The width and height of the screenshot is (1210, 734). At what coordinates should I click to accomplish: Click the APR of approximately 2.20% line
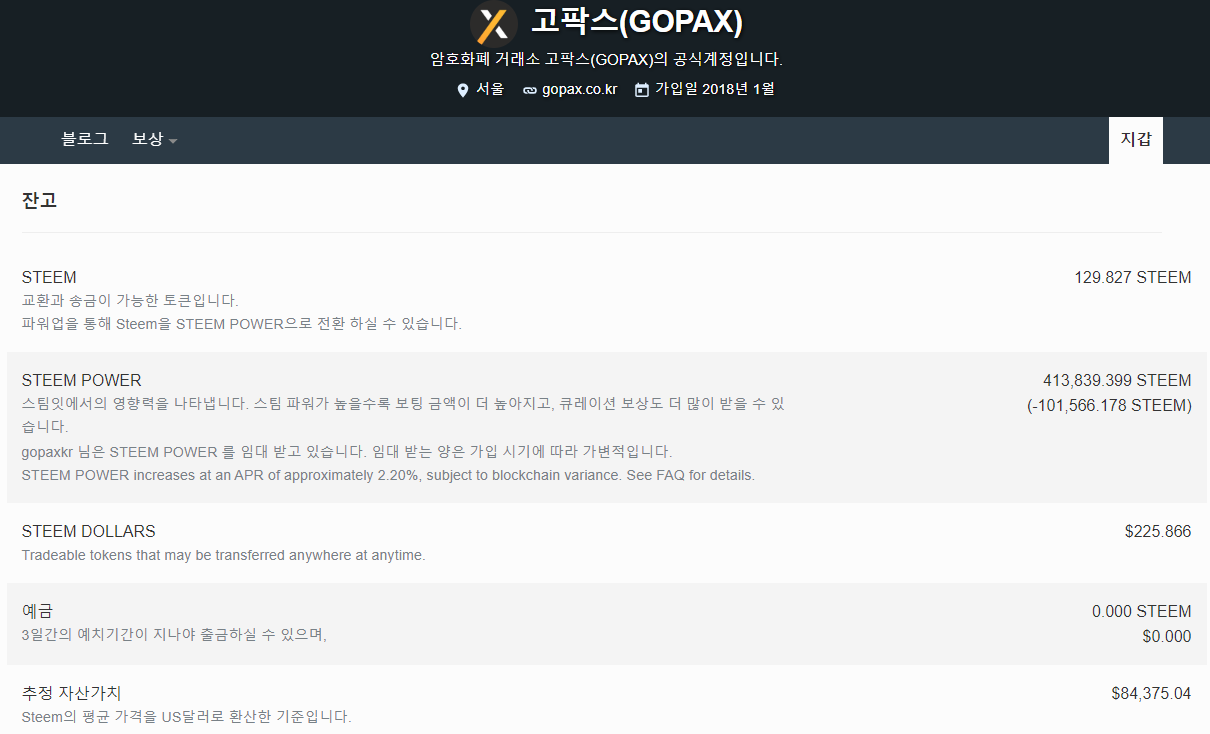tap(388, 475)
